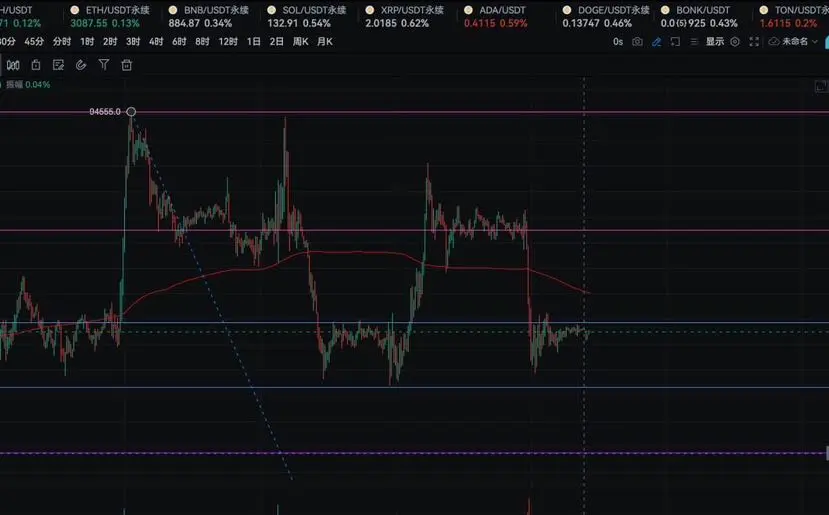
Task: Open the BNB/USDT永续 ticker
Action: point(208,16)
